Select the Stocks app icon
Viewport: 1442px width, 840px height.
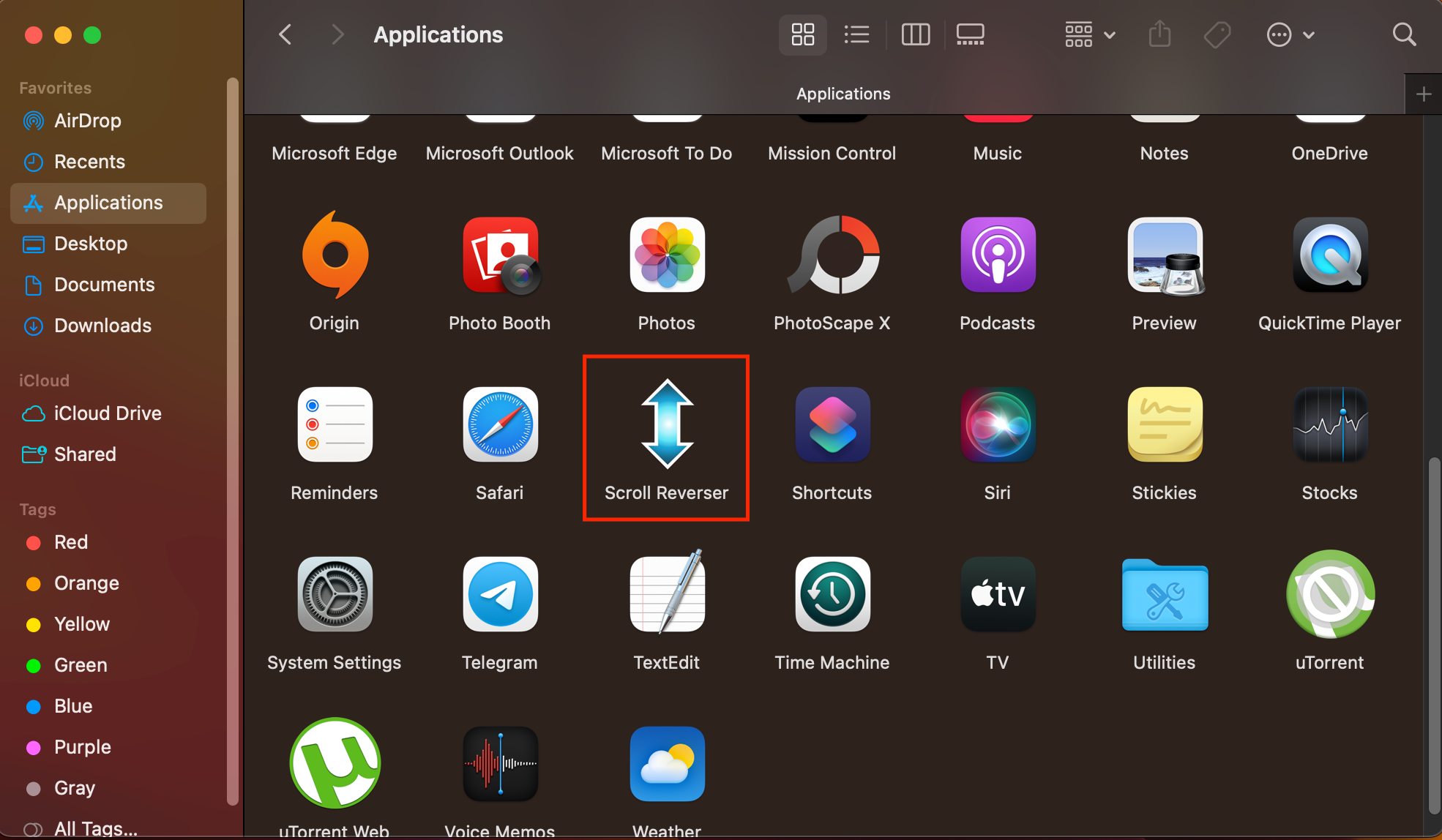point(1330,424)
